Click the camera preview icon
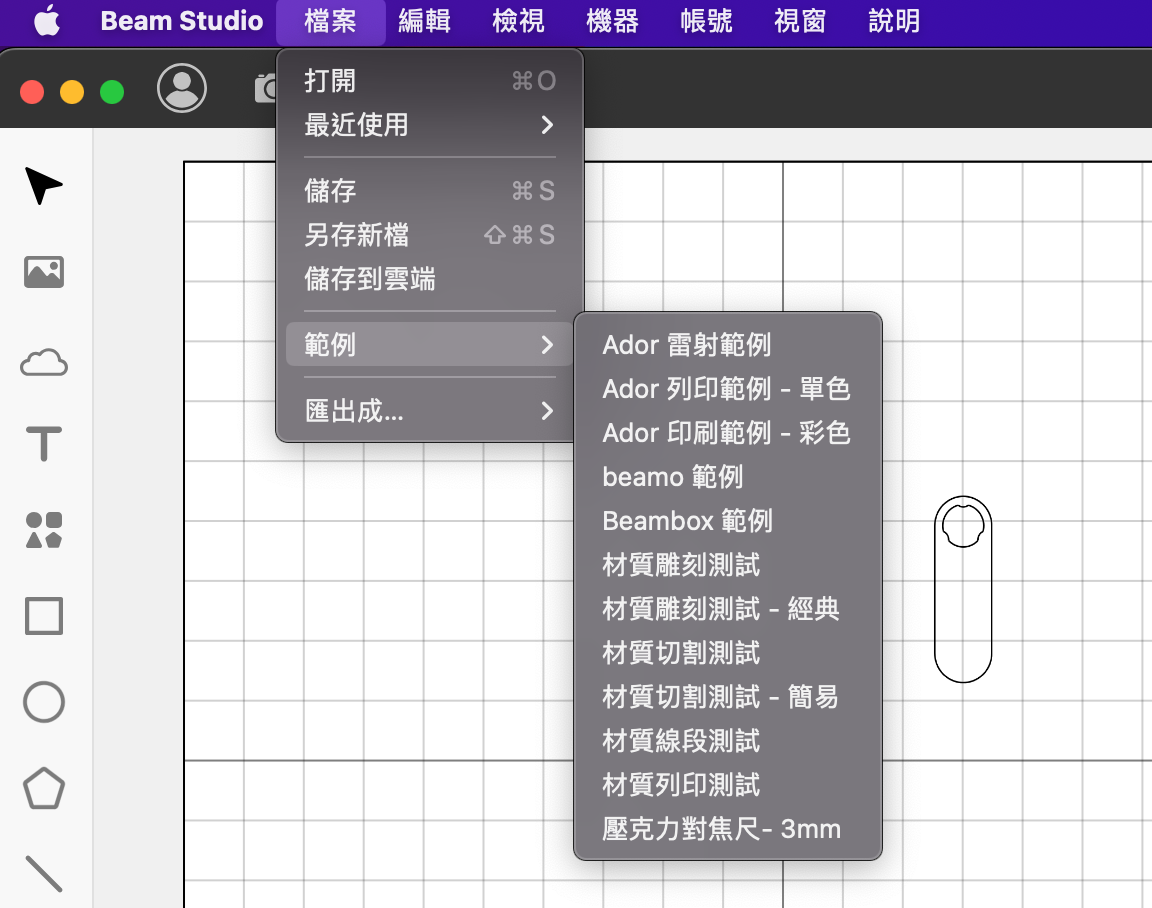Screen dimensions: 1152x908 coord(265,88)
